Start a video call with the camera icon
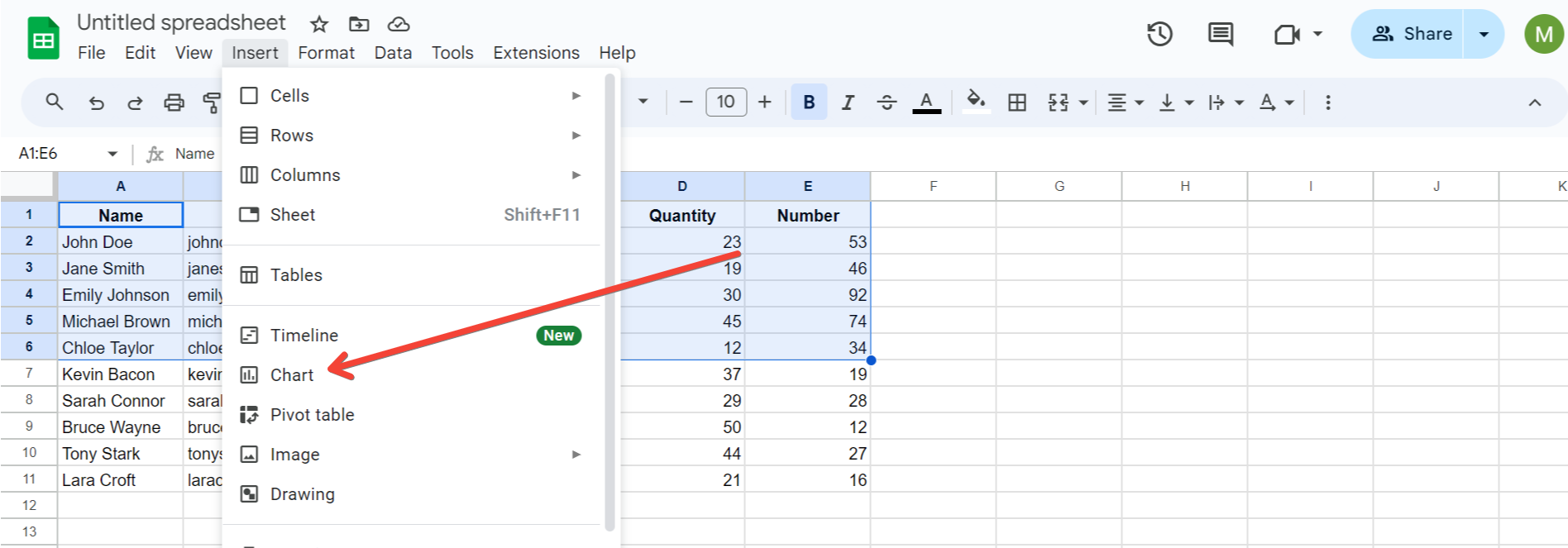Viewport: 1568px width, 548px height. pyautogui.click(x=1287, y=34)
